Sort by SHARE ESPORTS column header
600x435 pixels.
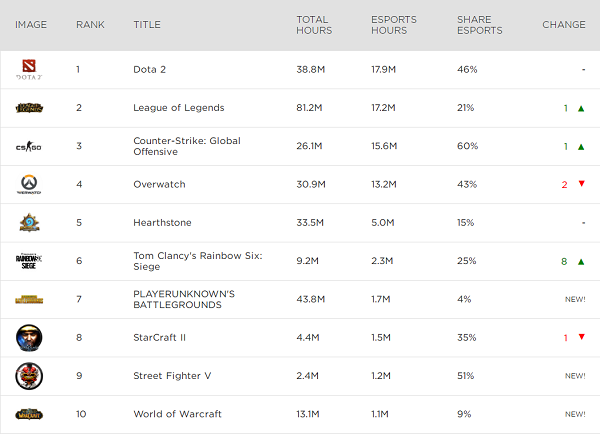pos(480,25)
